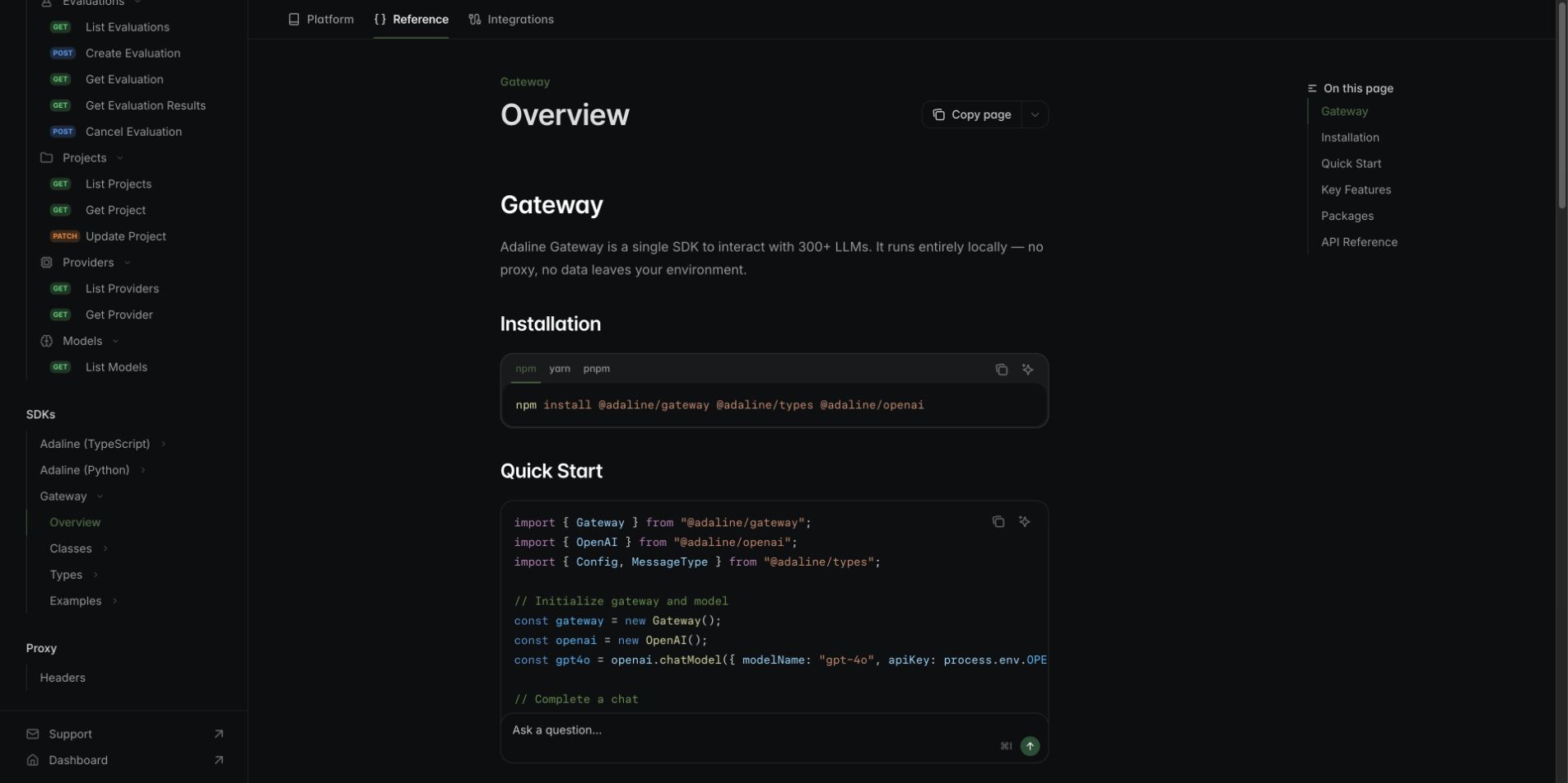Click the Gateway breadcrumb above Overview
Viewport: 1568px width, 783px height.
[x=525, y=82]
